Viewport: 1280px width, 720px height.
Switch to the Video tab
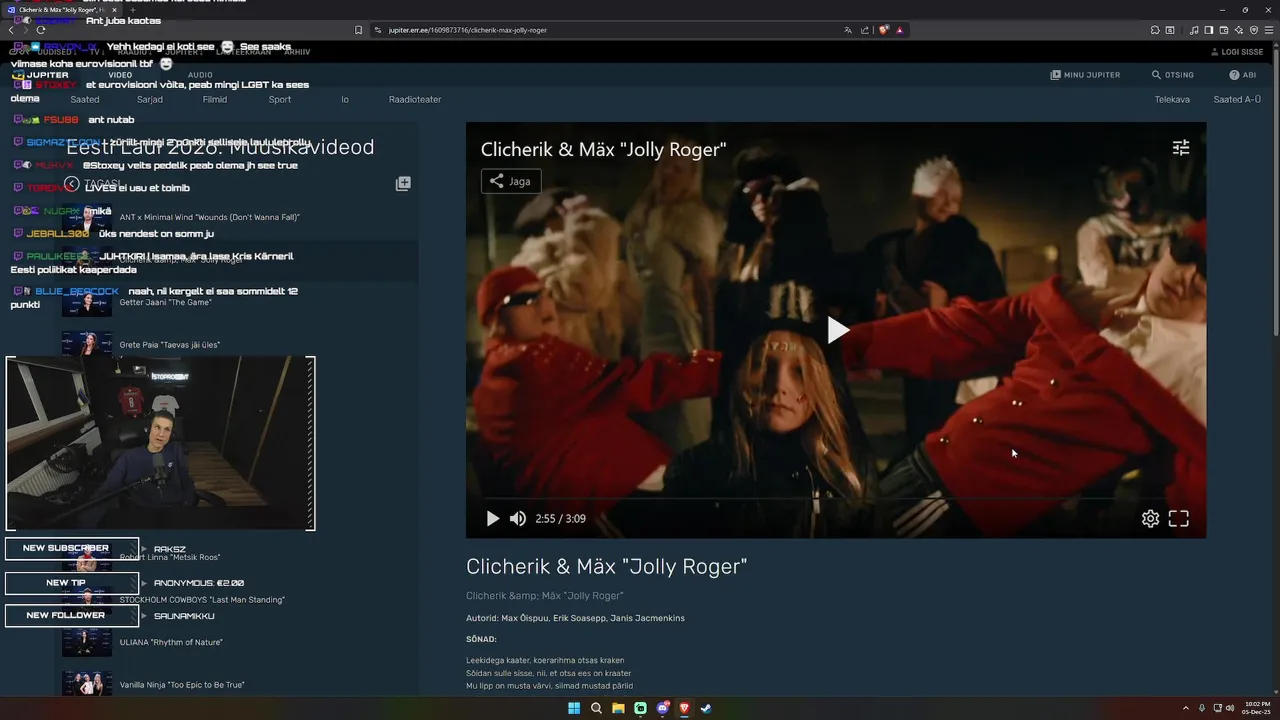[x=120, y=75]
